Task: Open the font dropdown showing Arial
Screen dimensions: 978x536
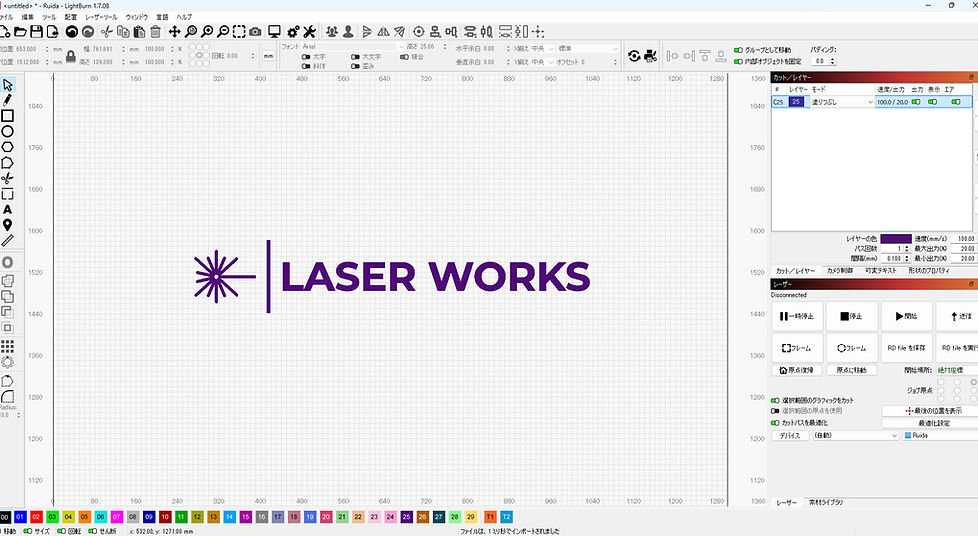Action: point(354,47)
